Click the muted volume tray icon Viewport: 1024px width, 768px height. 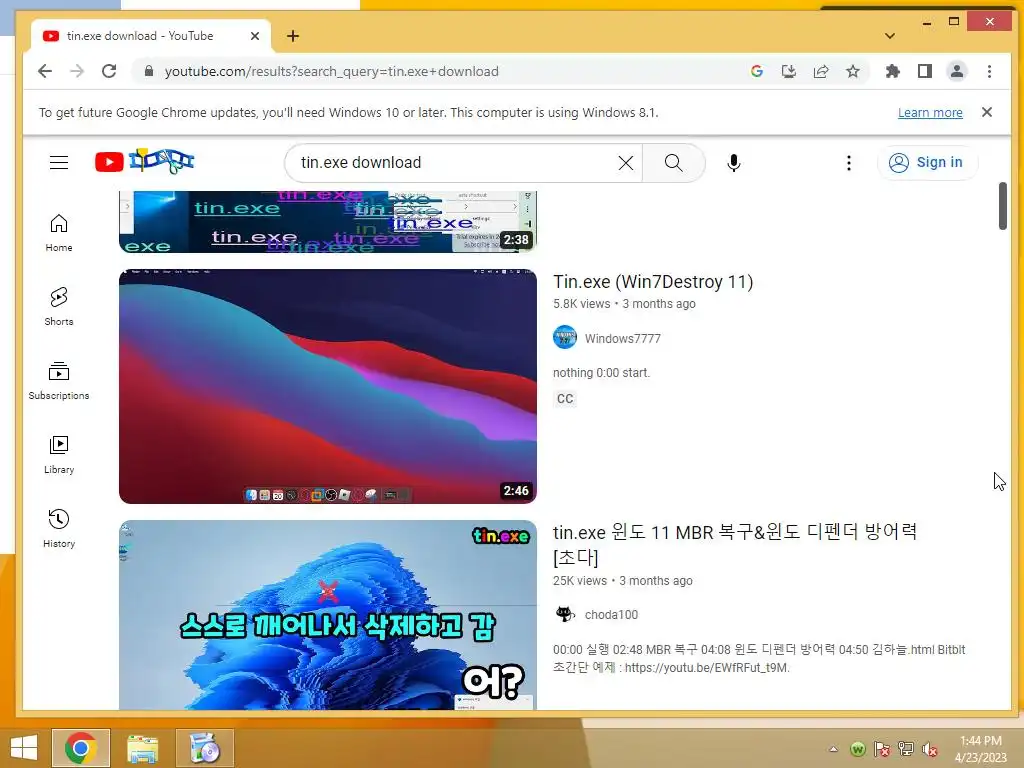coord(930,749)
